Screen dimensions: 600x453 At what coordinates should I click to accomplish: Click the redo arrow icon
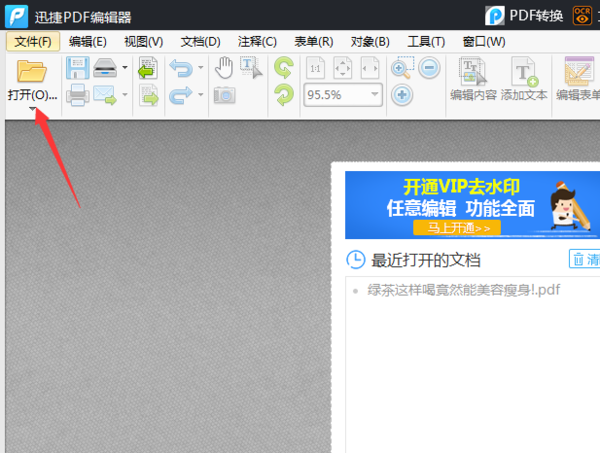(x=181, y=95)
